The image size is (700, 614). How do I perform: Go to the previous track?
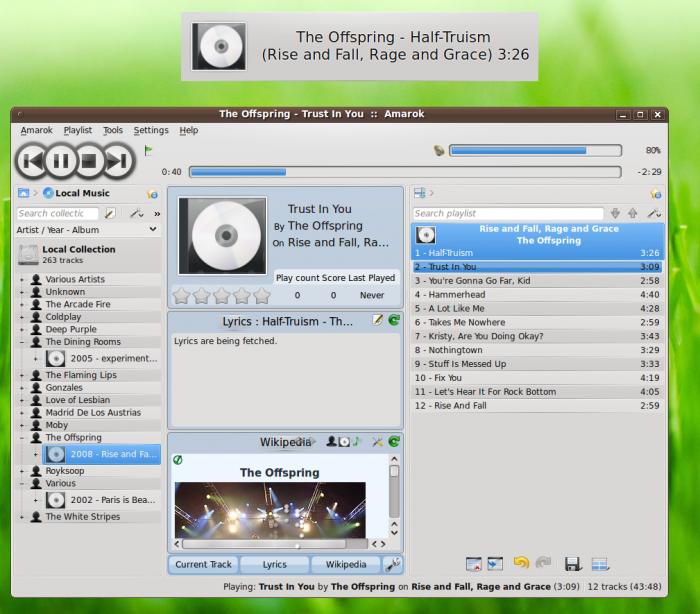click(x=31, y=160)
